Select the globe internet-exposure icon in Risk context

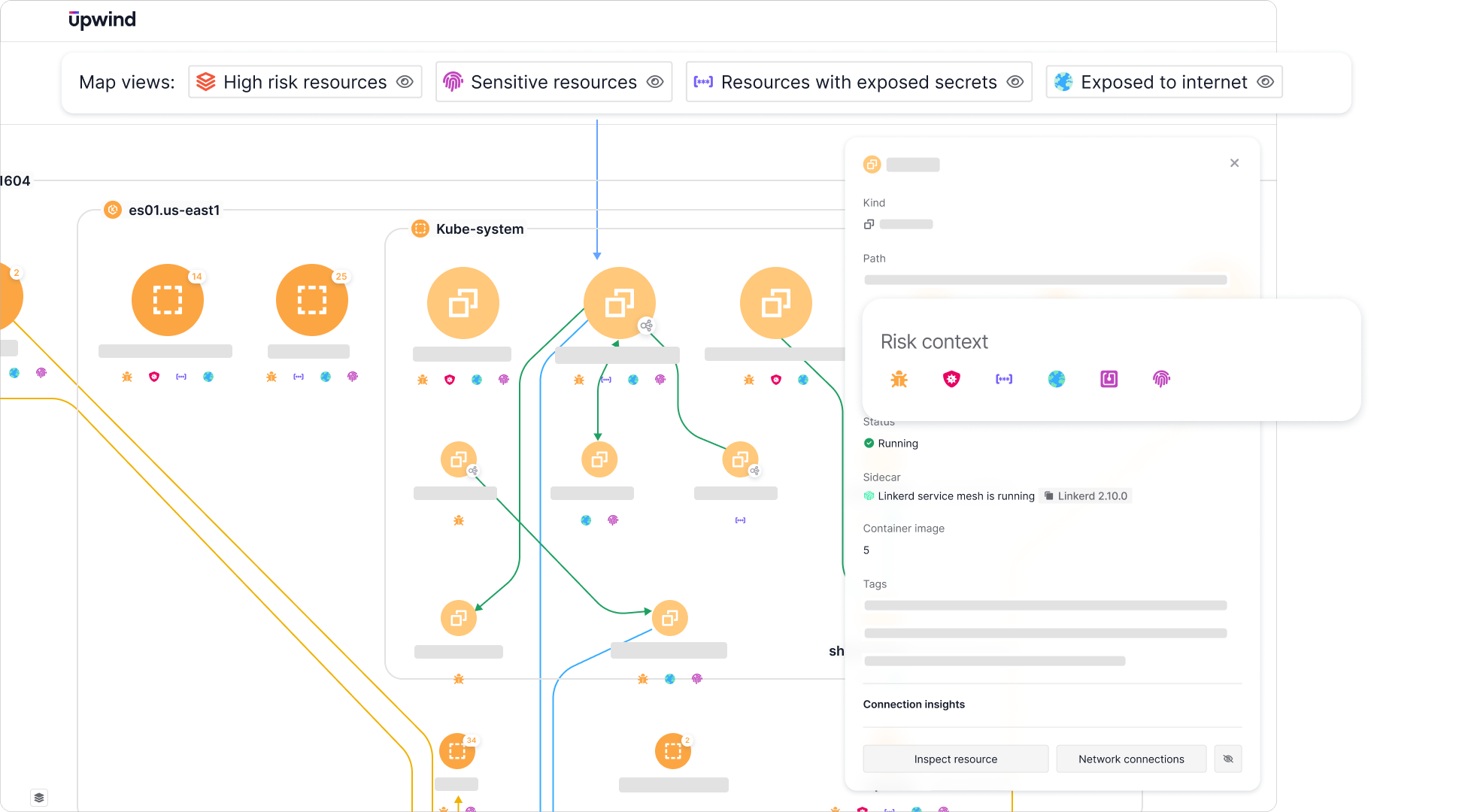click(1057, 379)
